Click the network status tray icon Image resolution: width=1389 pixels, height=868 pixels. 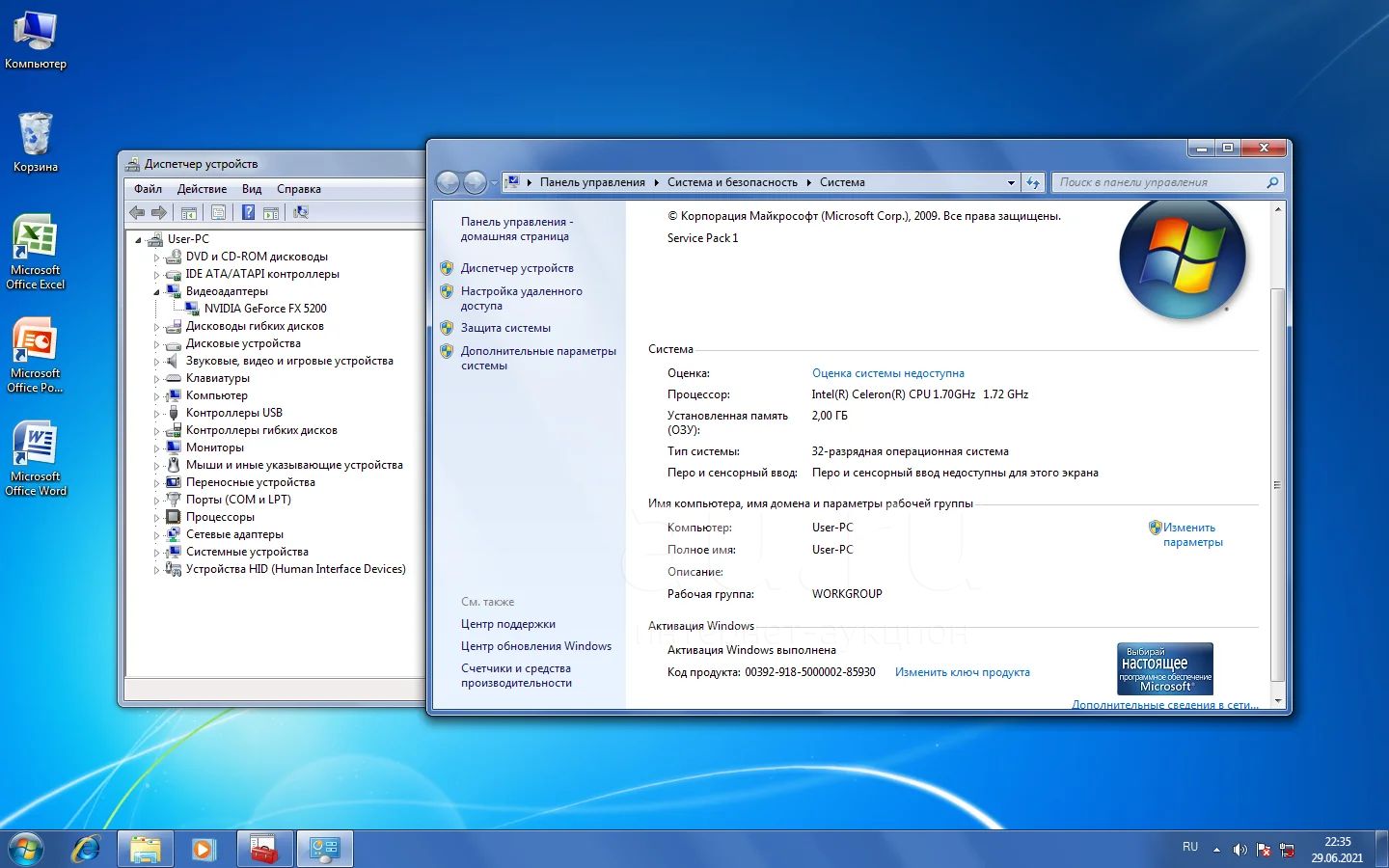(x=1287, y=850)
